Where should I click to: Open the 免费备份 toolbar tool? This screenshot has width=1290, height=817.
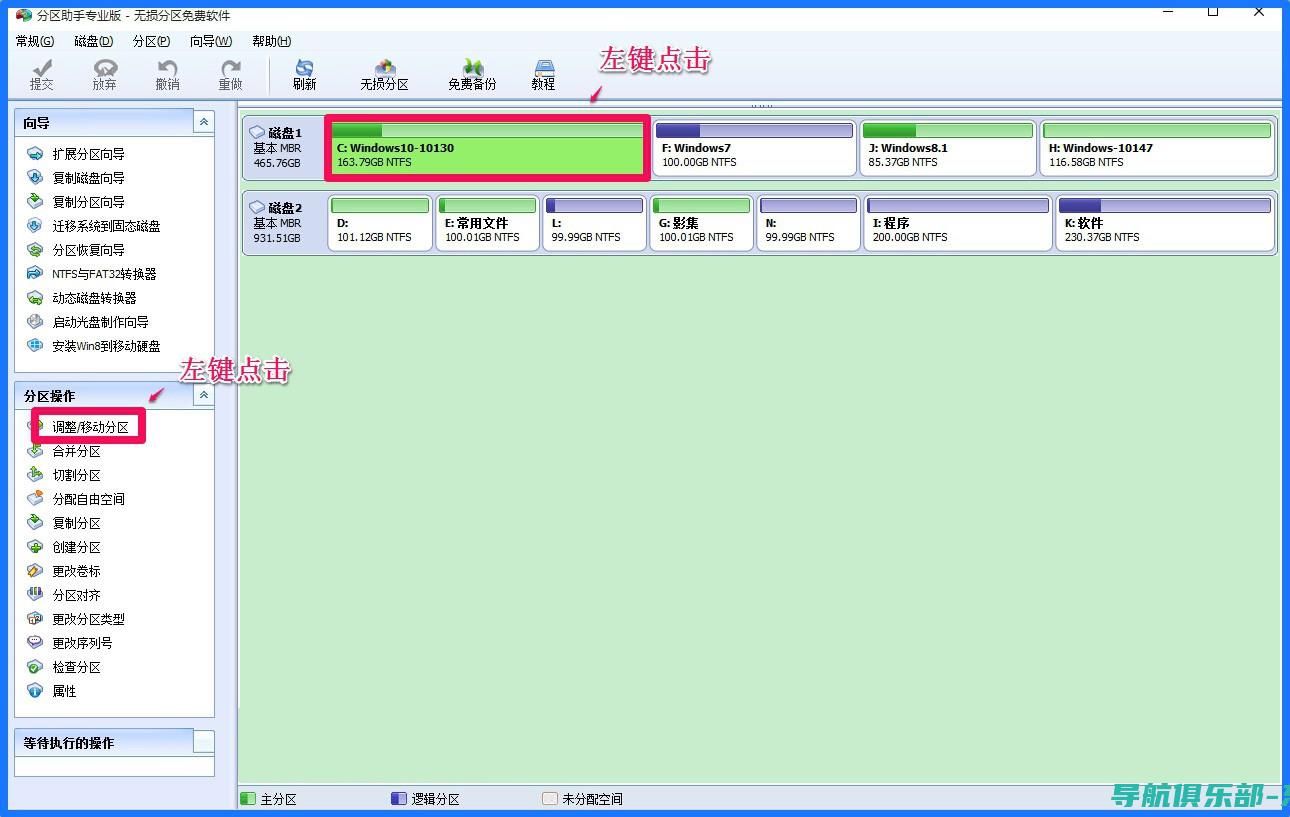[x=472, y=75]
